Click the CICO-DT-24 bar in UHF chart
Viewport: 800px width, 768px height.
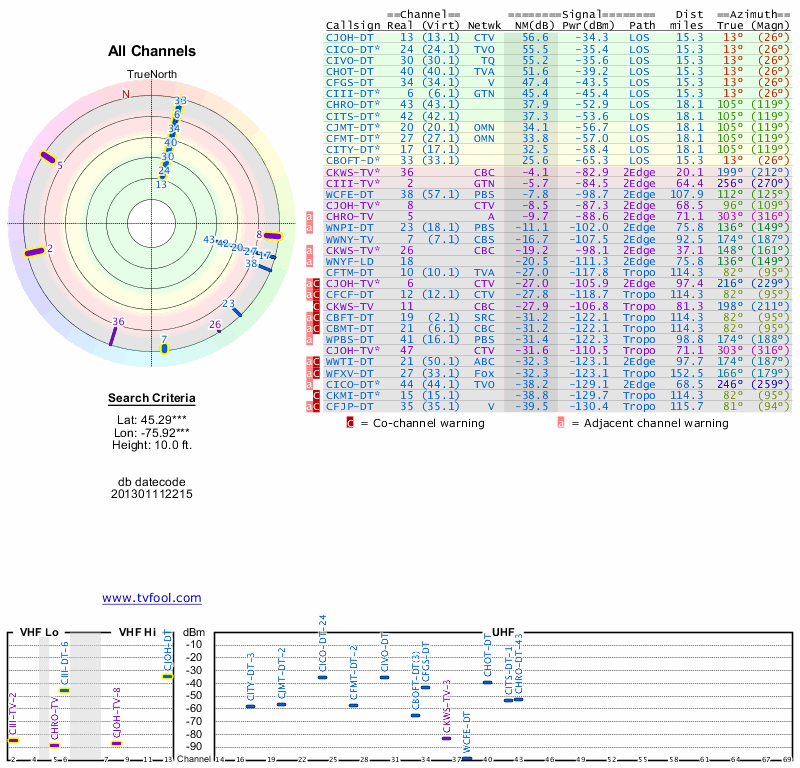(x=322, y=677)
